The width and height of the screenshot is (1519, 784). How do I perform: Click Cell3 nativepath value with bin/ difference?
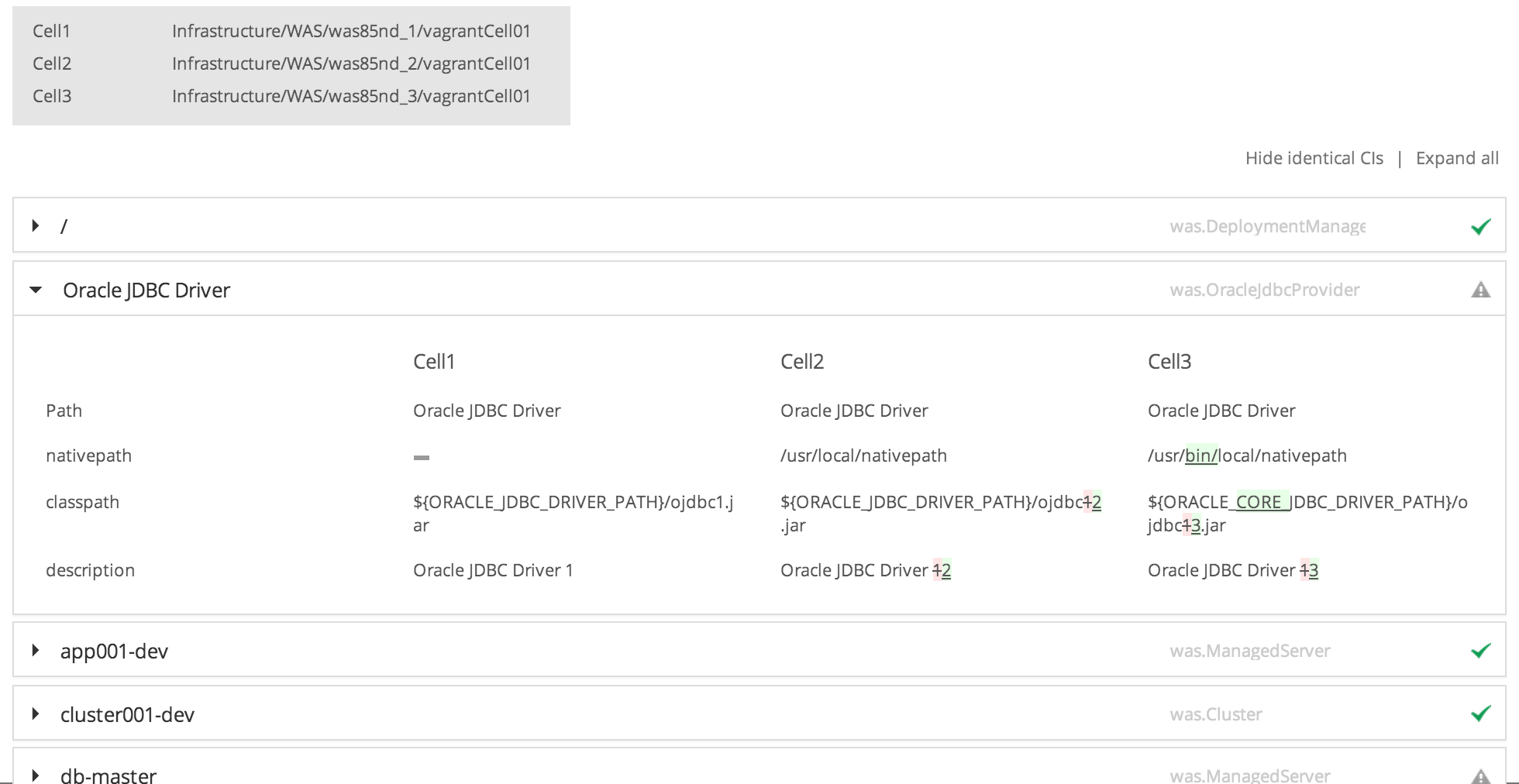1246,456
